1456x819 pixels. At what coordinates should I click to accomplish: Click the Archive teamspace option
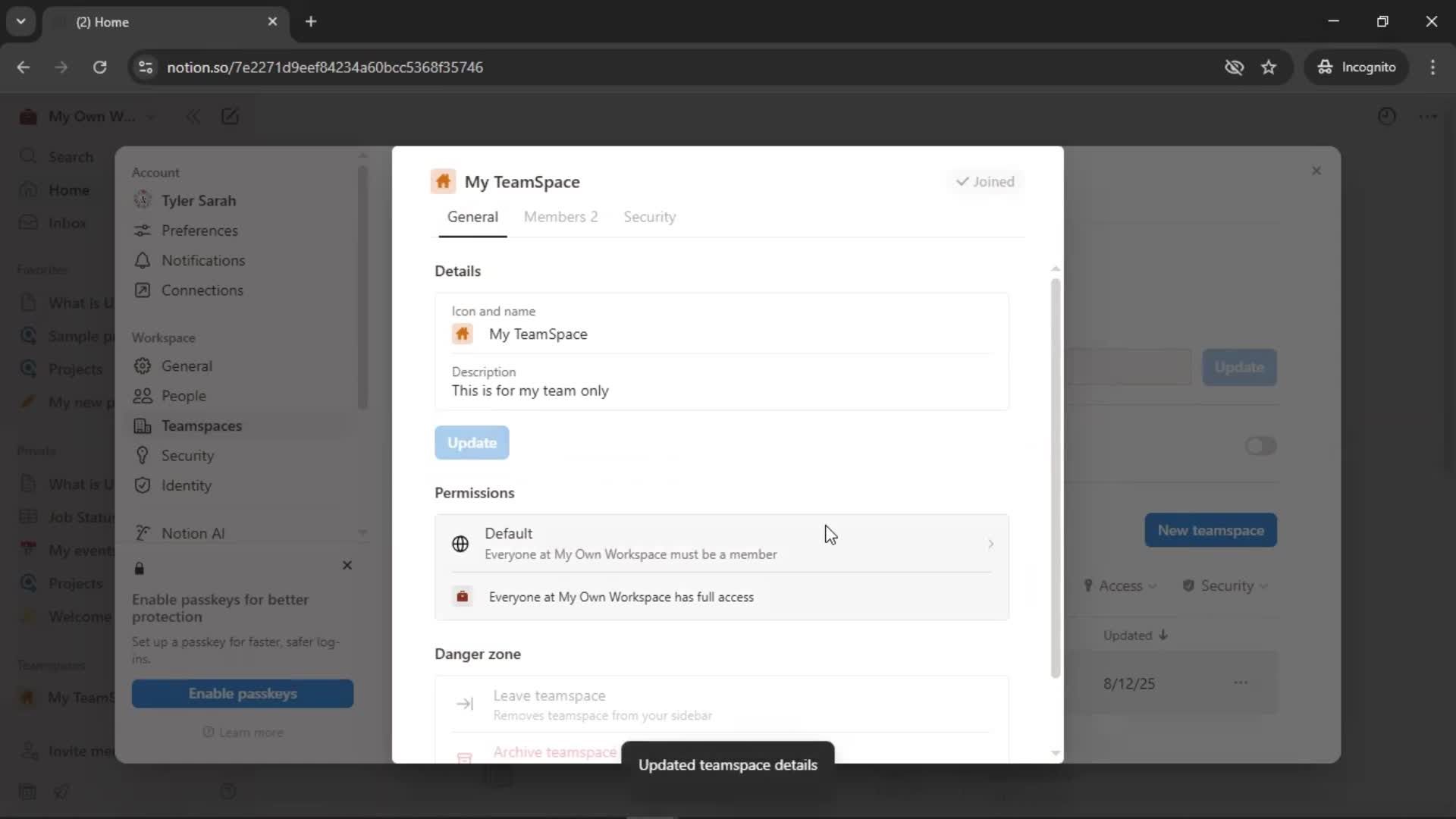point(554,752)
